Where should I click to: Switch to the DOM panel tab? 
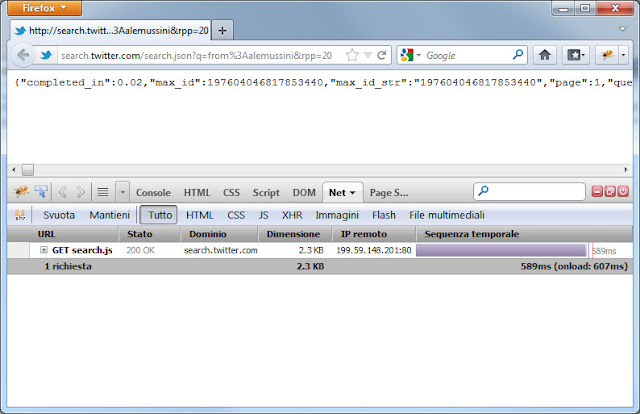304,192
